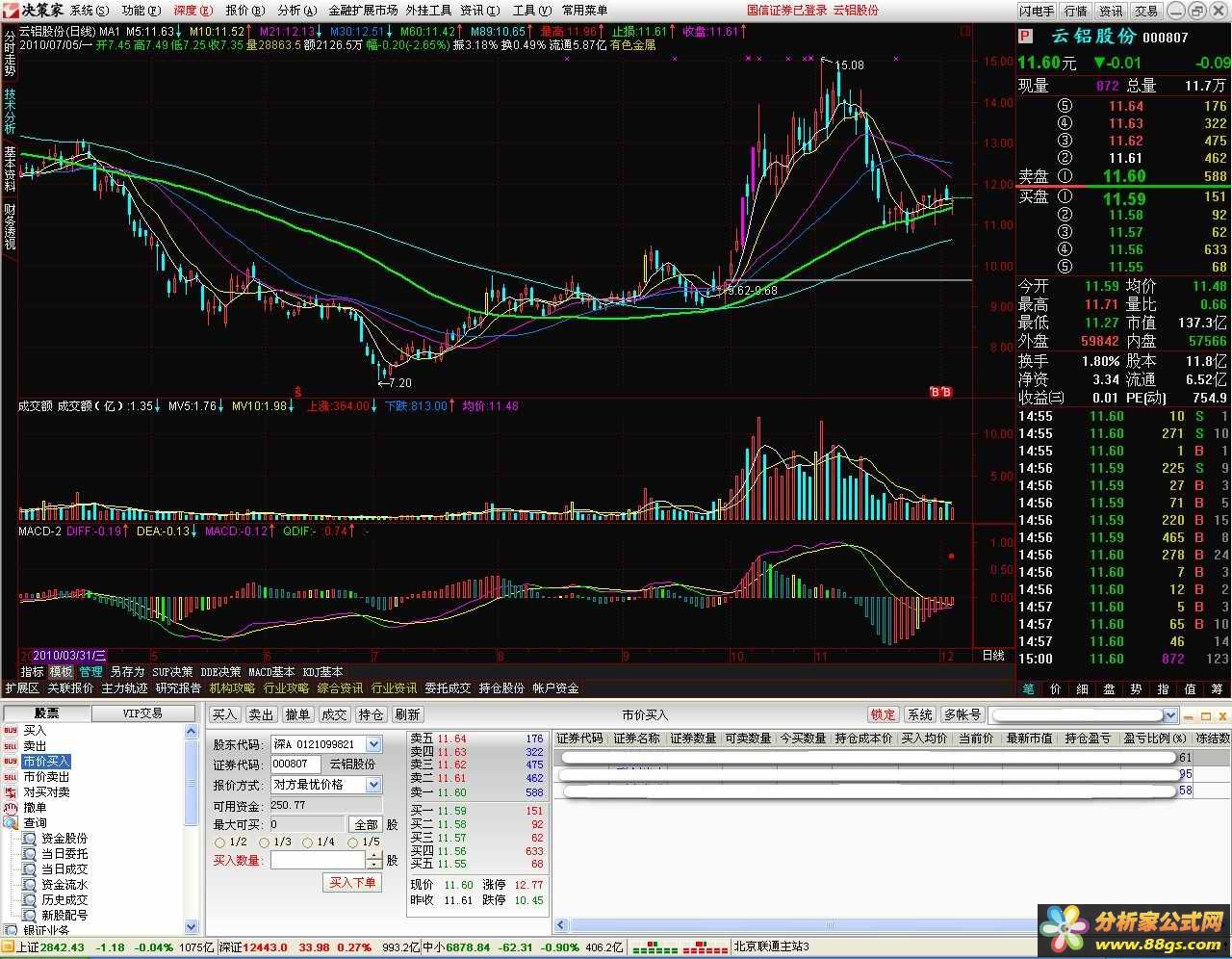Click the 多帐号 button
The height and width of the screenshot is (959, 1232).
(962, 714)
